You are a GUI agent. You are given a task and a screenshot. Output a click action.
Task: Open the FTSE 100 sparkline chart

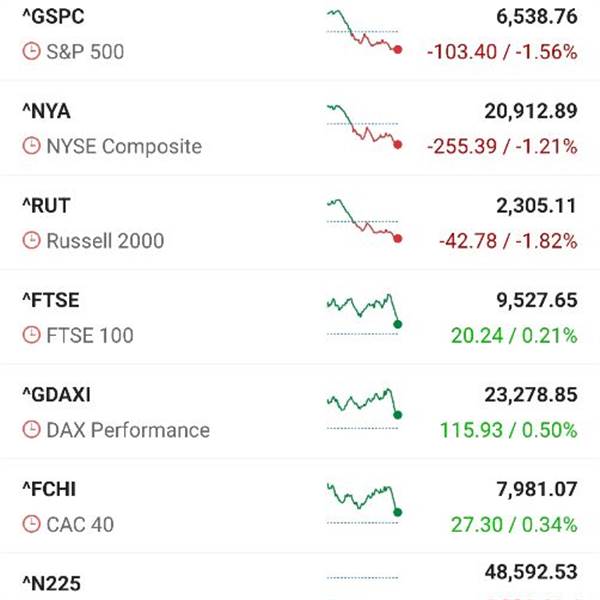(363, 314)
